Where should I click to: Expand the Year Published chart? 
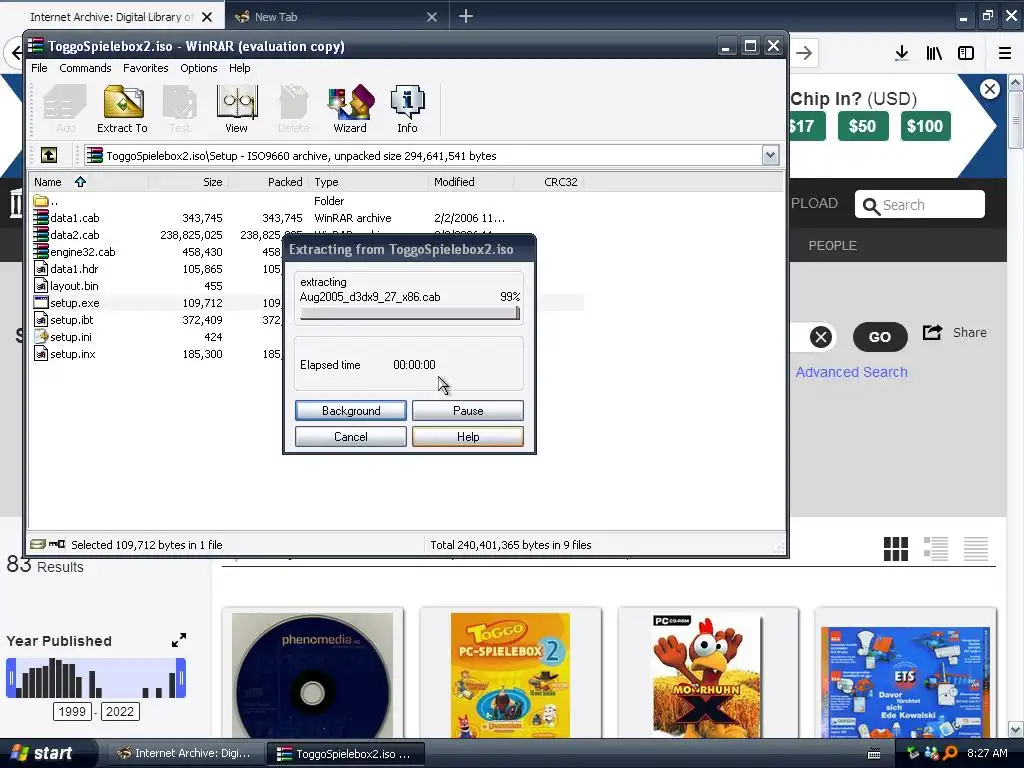(179, 641)
